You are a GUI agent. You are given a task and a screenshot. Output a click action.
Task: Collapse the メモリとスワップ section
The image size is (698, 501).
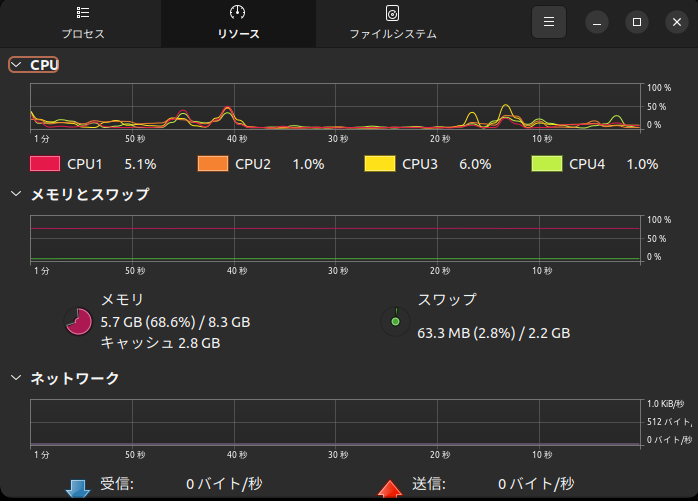(x=80, y=194)
